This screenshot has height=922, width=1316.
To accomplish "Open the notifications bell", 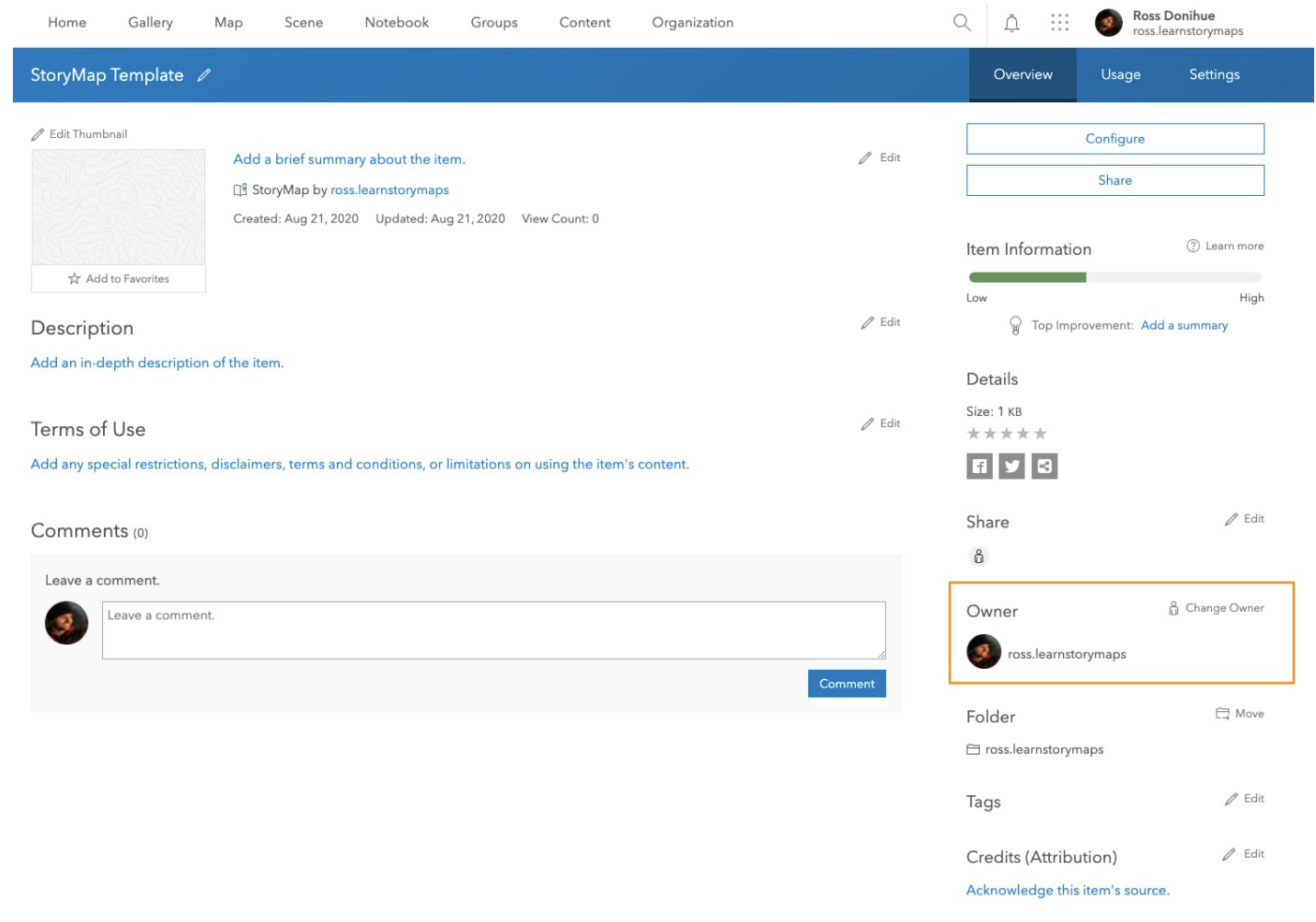I will [1011, 23].
